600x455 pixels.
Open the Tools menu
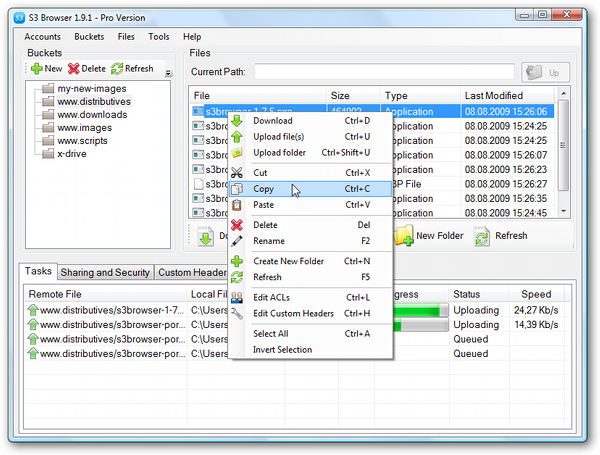coord(159,37)
